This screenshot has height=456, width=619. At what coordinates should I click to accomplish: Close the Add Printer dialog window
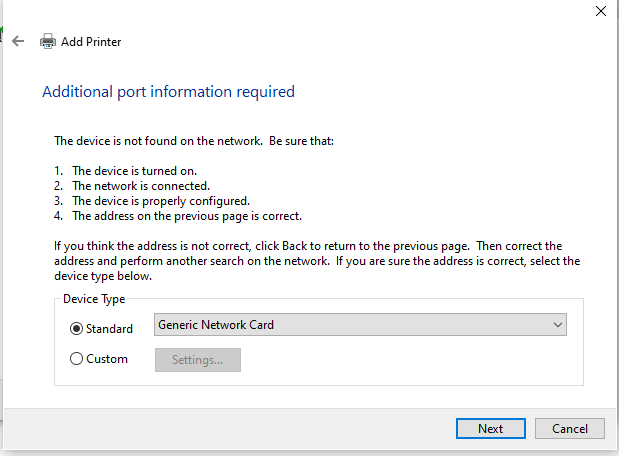tap(600, 12)
